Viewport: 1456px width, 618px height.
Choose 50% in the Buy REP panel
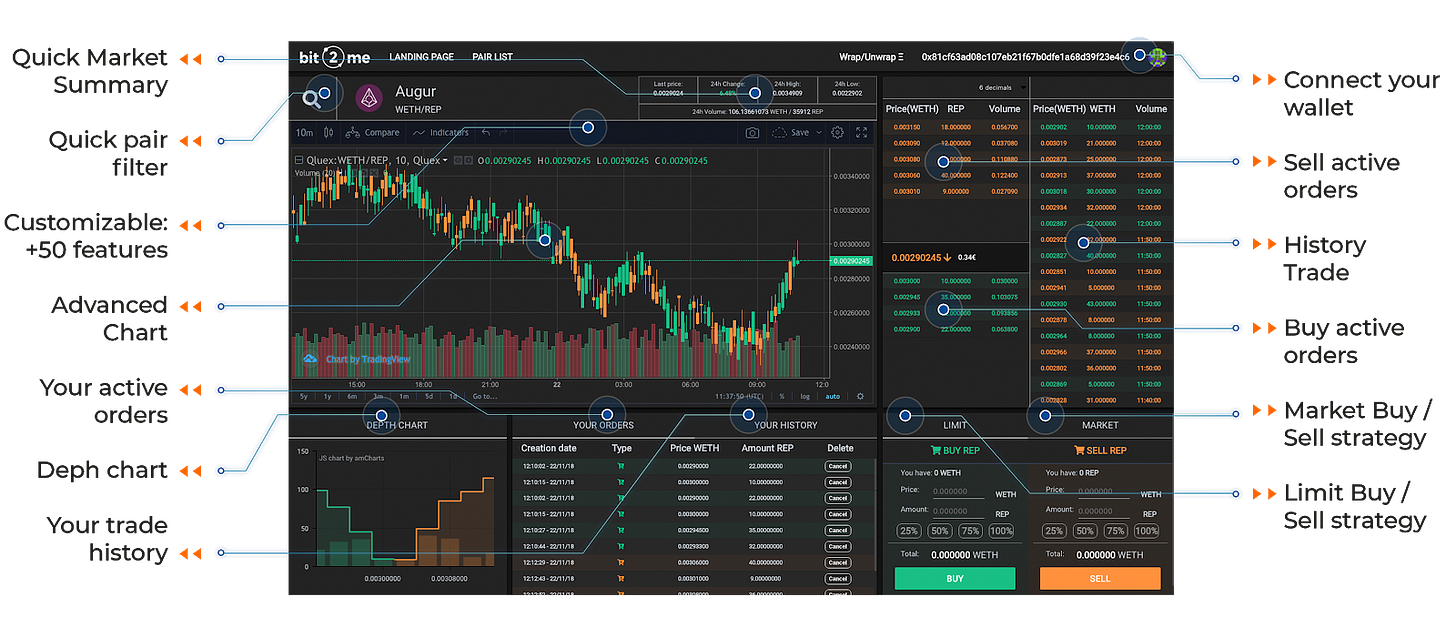940,531
